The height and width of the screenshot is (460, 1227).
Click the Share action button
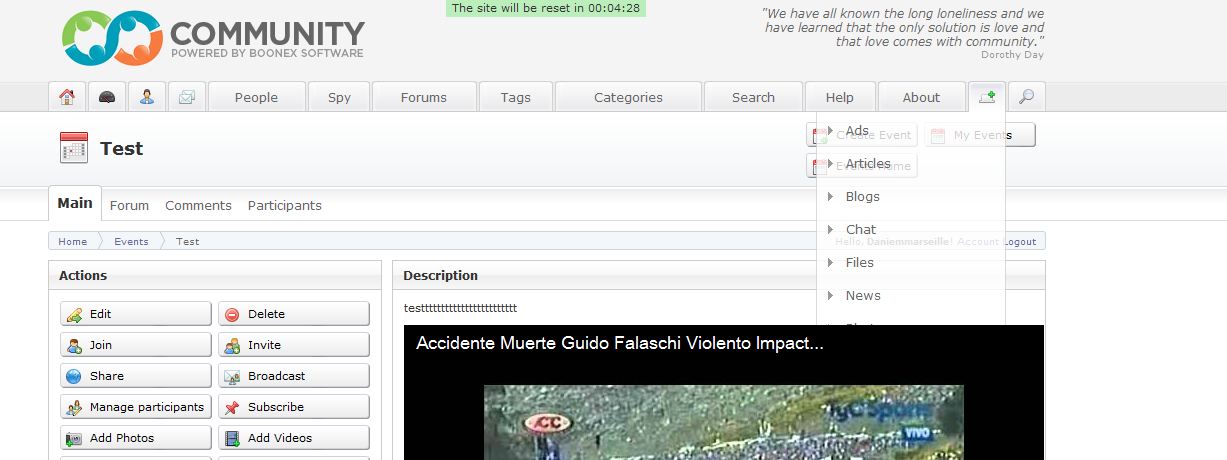click(136, 376)
